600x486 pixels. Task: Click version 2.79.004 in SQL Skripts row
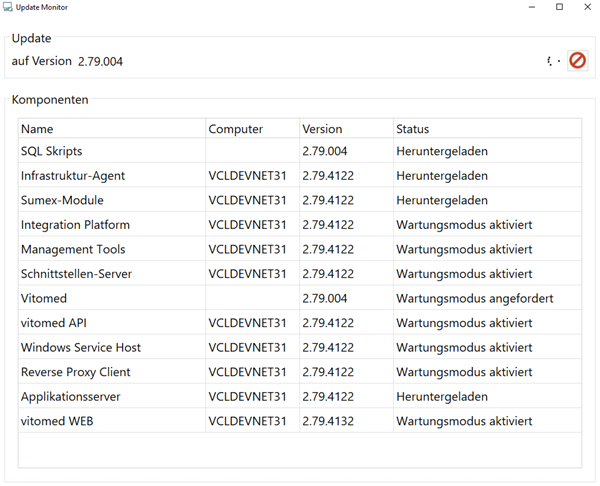tap(324, 151)
